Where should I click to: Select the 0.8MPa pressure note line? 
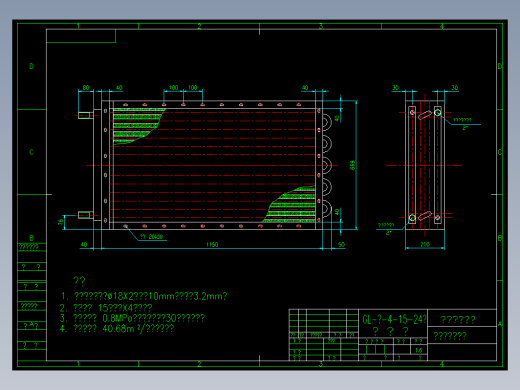132,318
